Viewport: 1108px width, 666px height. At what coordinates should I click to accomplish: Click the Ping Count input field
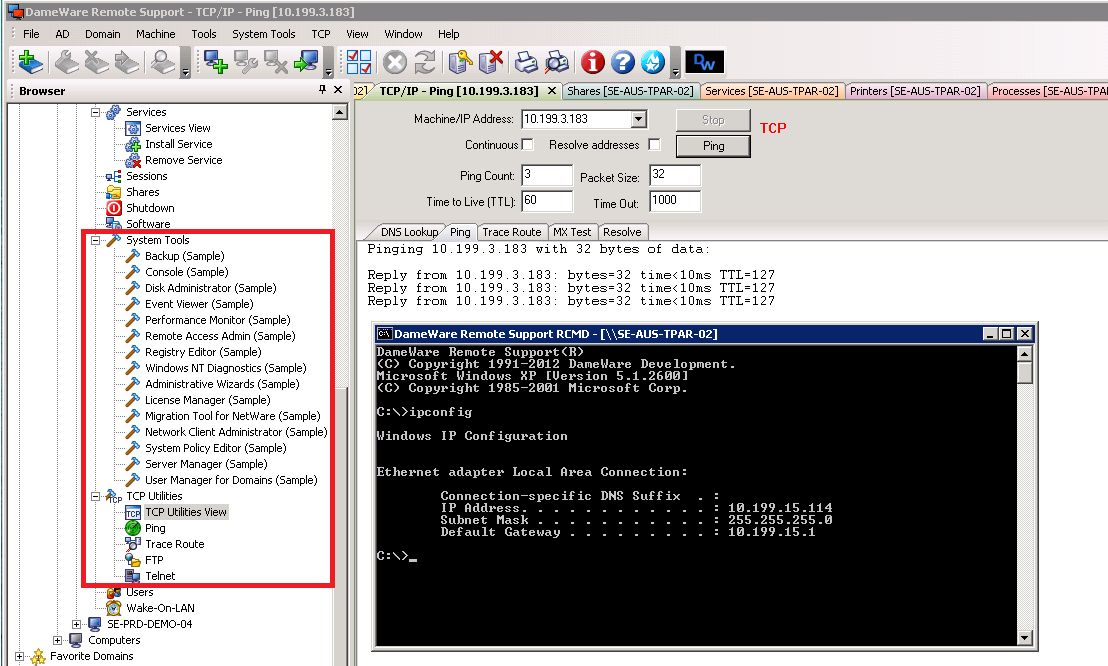click(x=547, y=175)
